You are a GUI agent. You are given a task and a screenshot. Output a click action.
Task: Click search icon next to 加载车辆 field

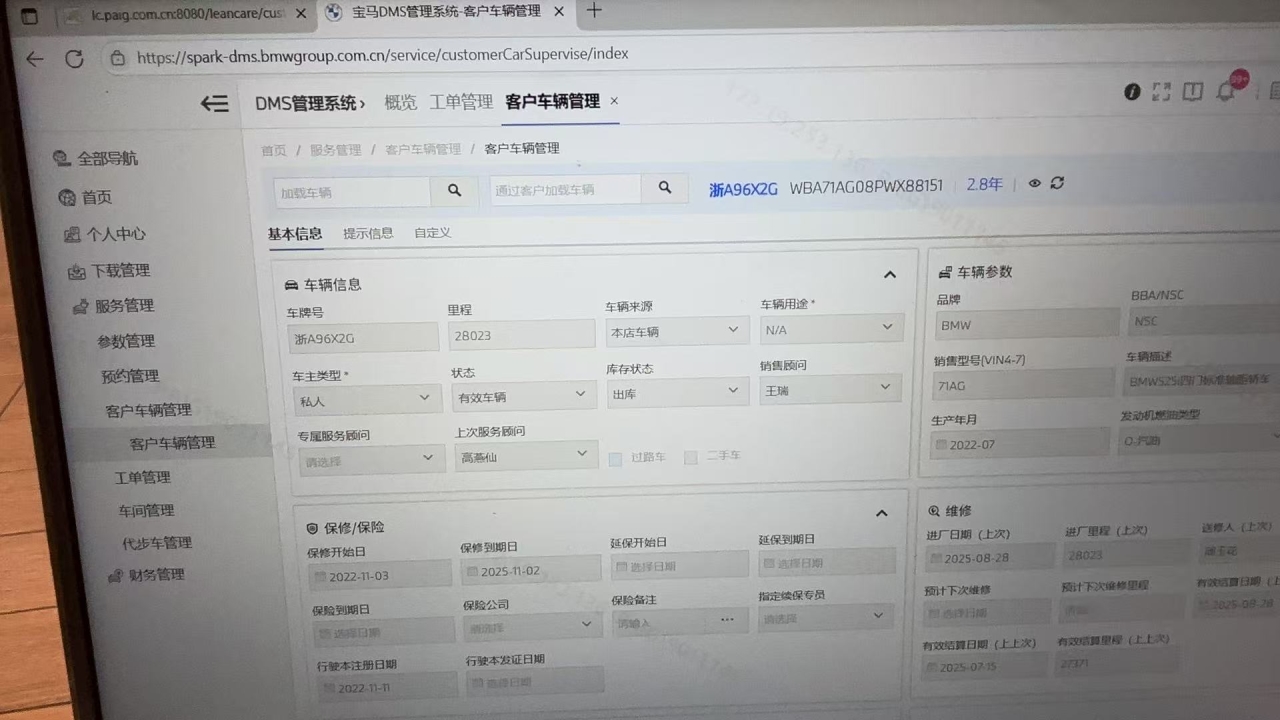454,190
